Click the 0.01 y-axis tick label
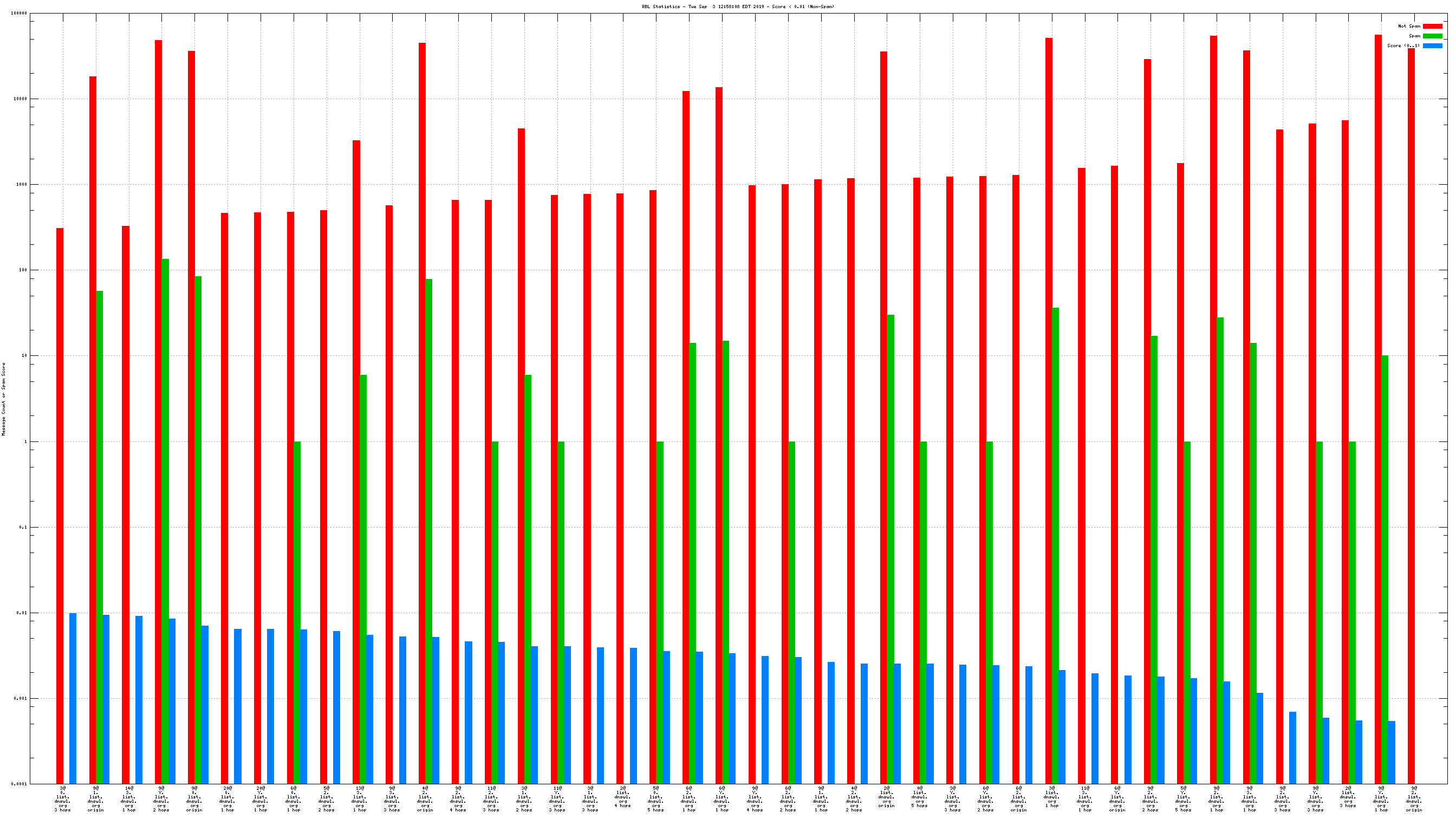This screenshot has height=819, width=1456. click(22, 613)
